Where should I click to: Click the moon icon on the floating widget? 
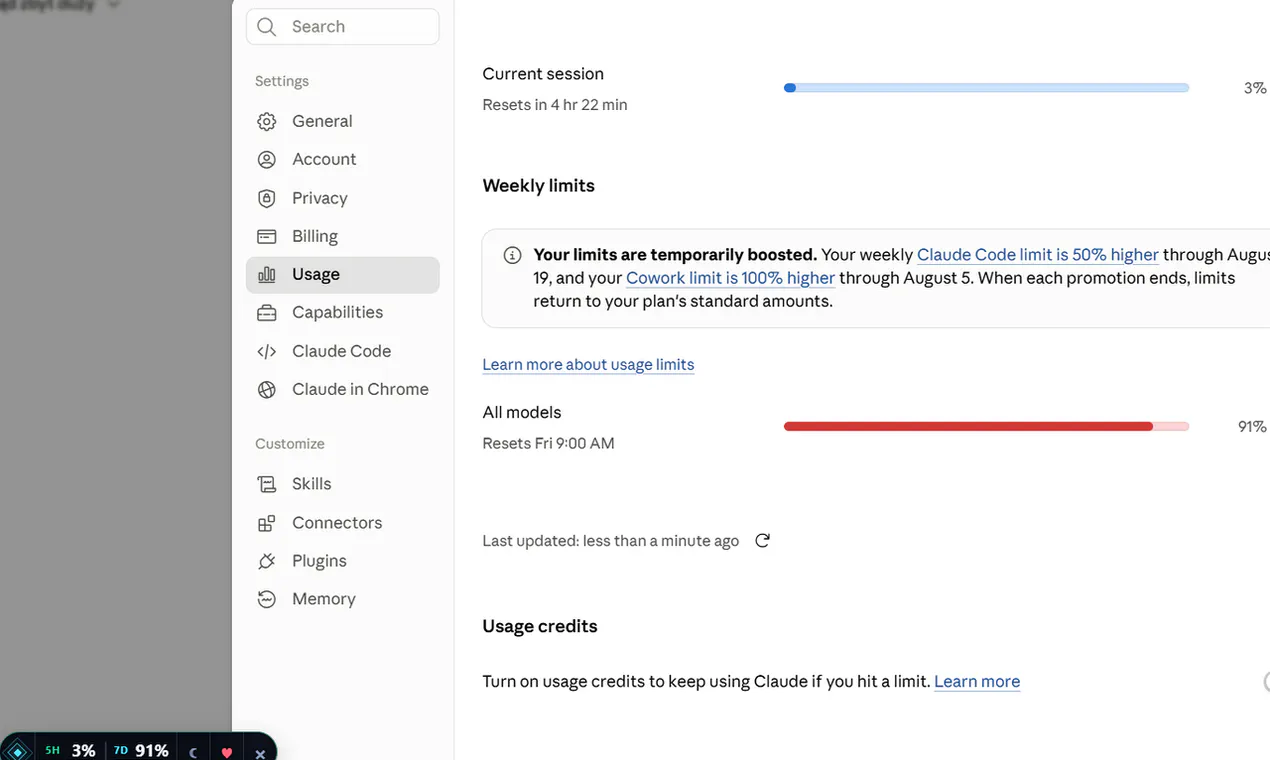(x=194, y=752)
